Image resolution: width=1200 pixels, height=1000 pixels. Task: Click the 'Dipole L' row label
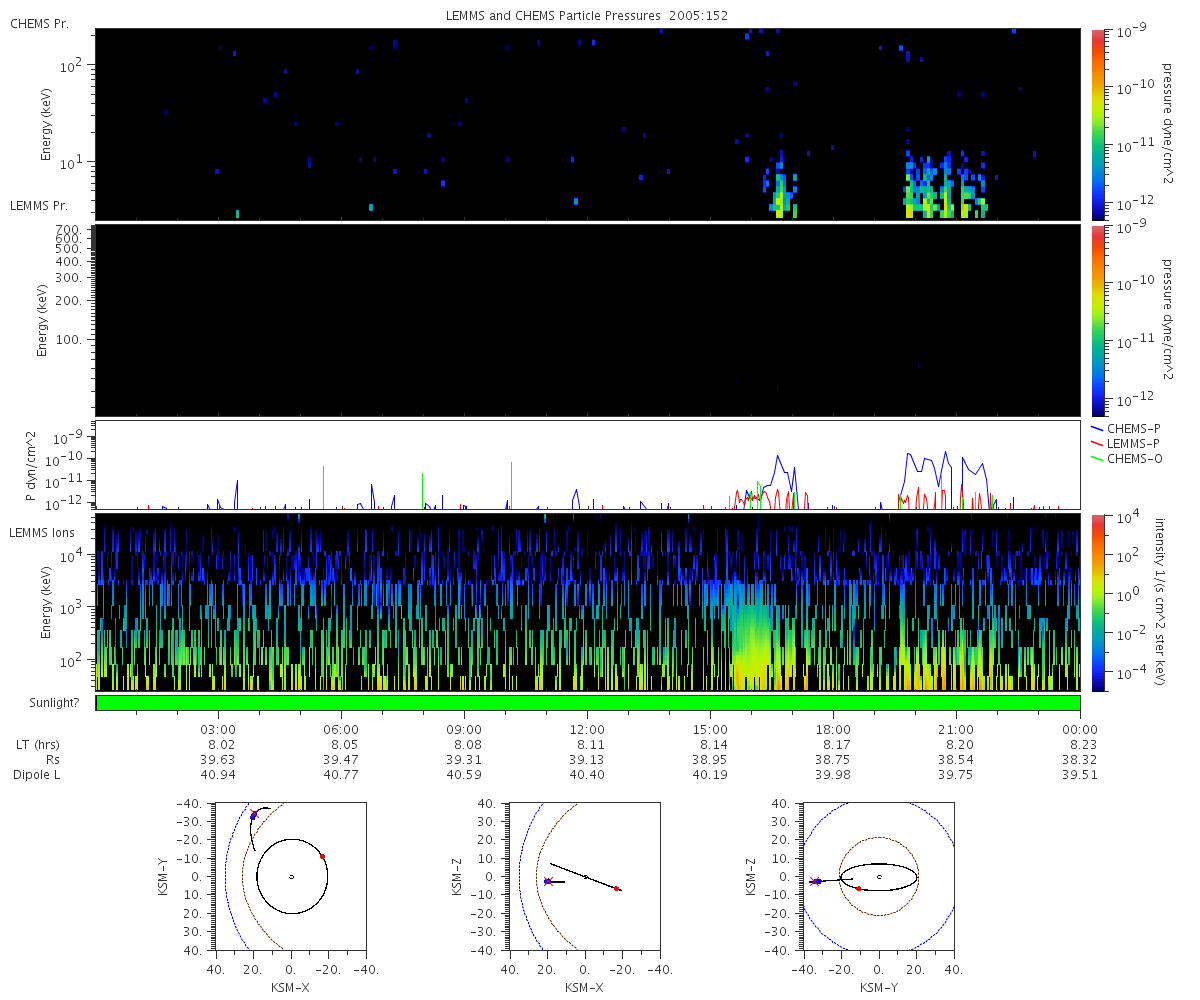coord(38,775)
